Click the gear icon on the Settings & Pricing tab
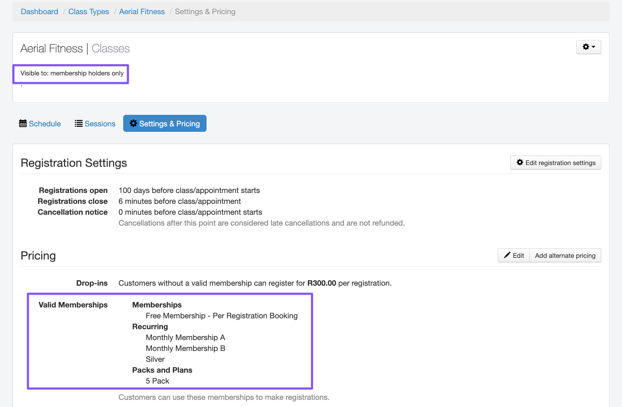Image resolution: width=622 pixels, height=407 pixels. click(133, 124)
